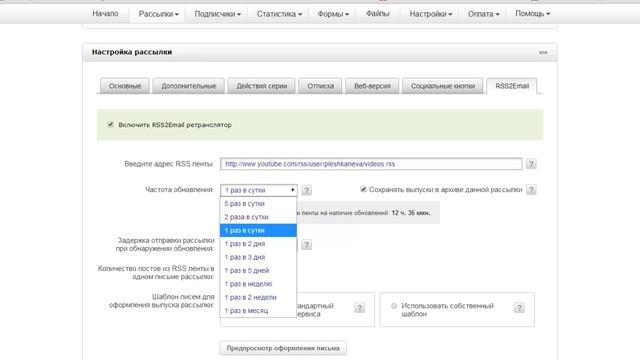Click help icon next to archive saving checkbox
Screen dimensions: 640x360
tap(531, 190)
